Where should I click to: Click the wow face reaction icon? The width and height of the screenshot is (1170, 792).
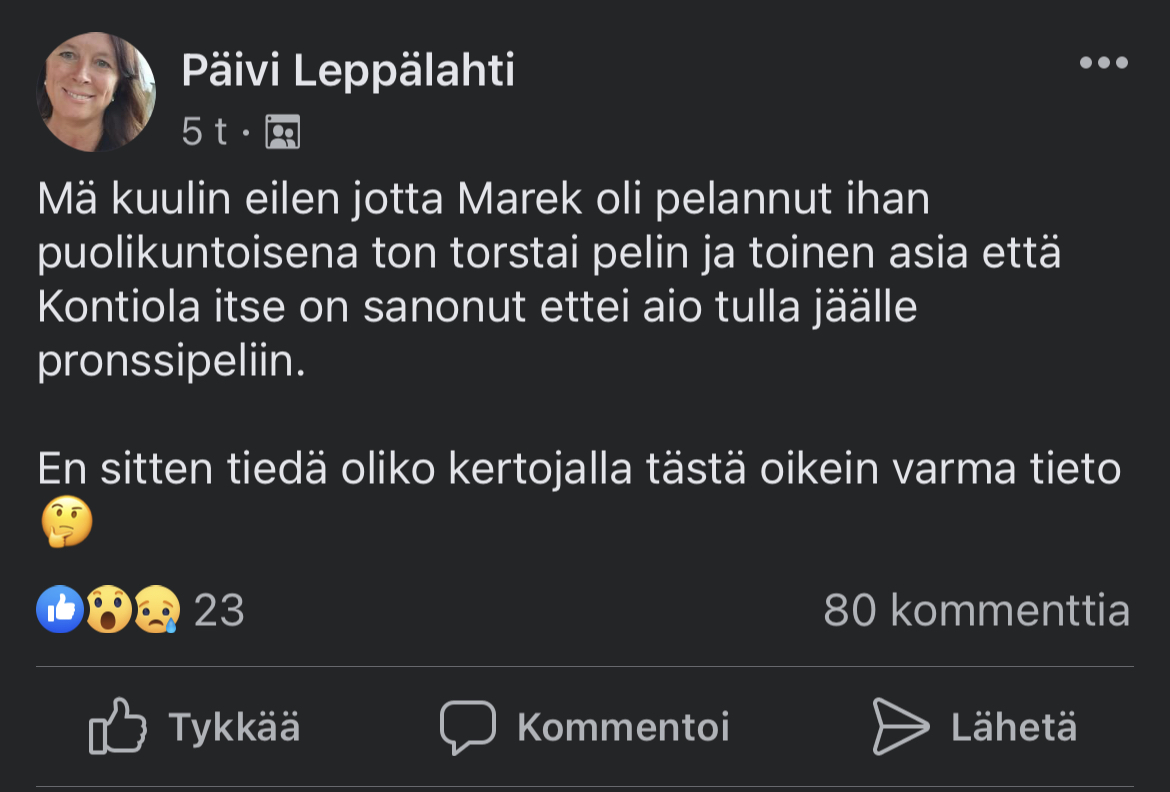pyautogui.click(x=108, y=609)
